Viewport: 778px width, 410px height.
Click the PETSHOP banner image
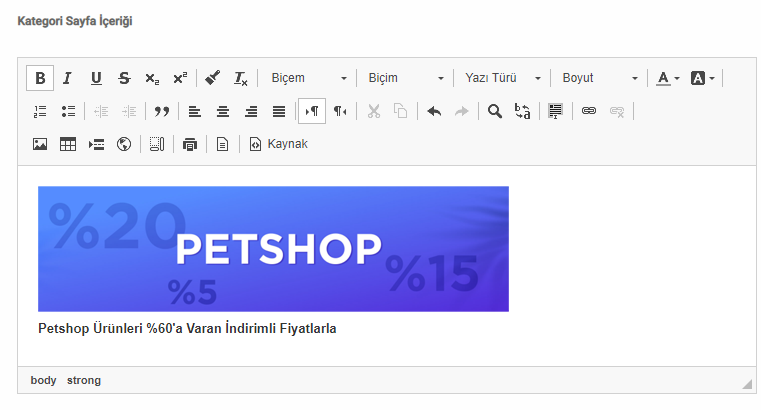pos(273,248)
